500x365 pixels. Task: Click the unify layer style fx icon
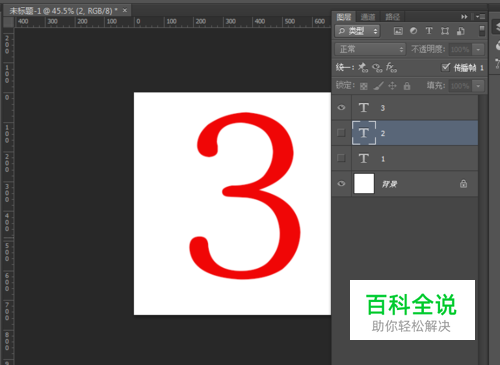[x=391, y=68]
